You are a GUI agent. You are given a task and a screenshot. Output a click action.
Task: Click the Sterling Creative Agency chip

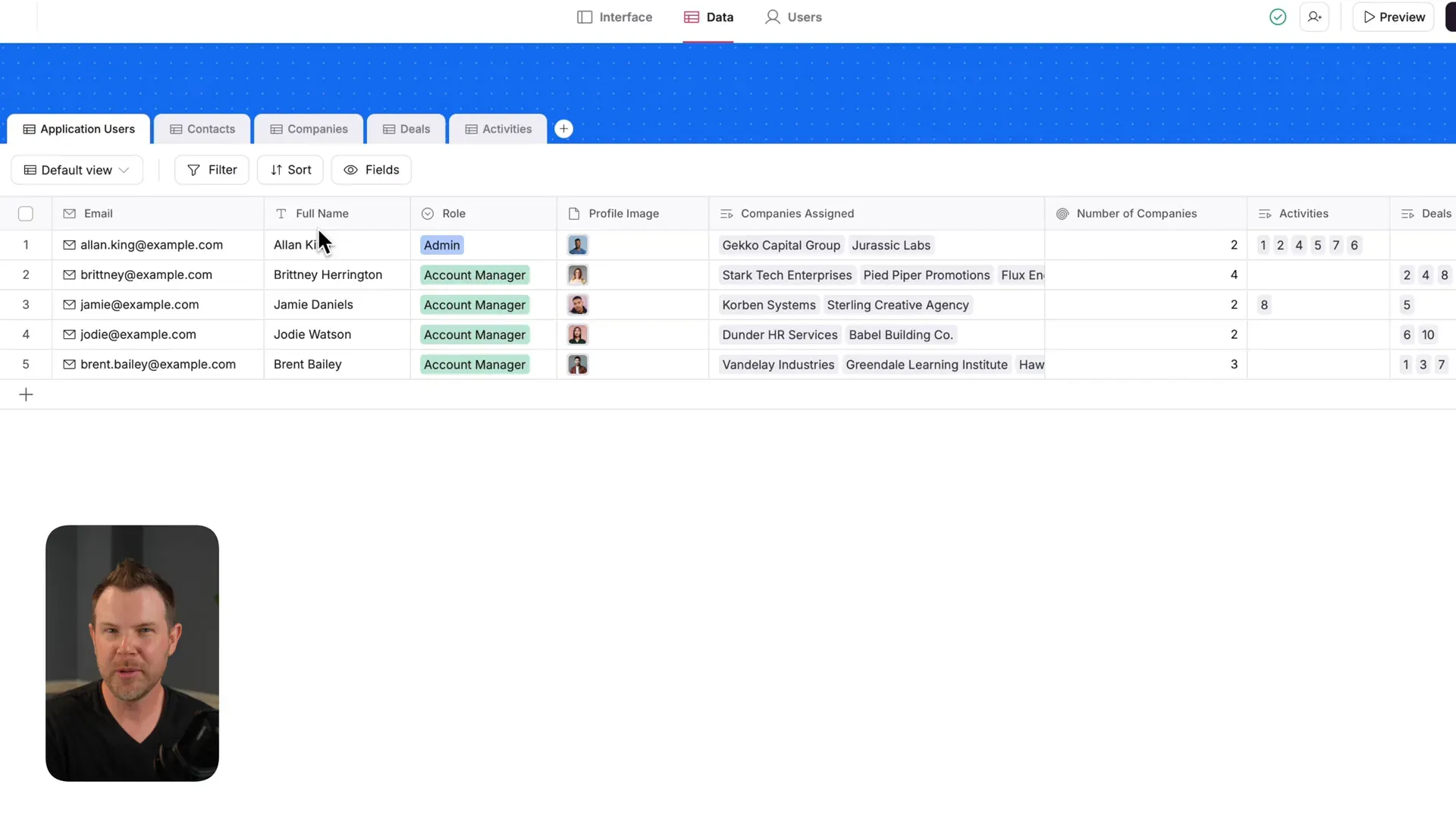pos(898,305)
